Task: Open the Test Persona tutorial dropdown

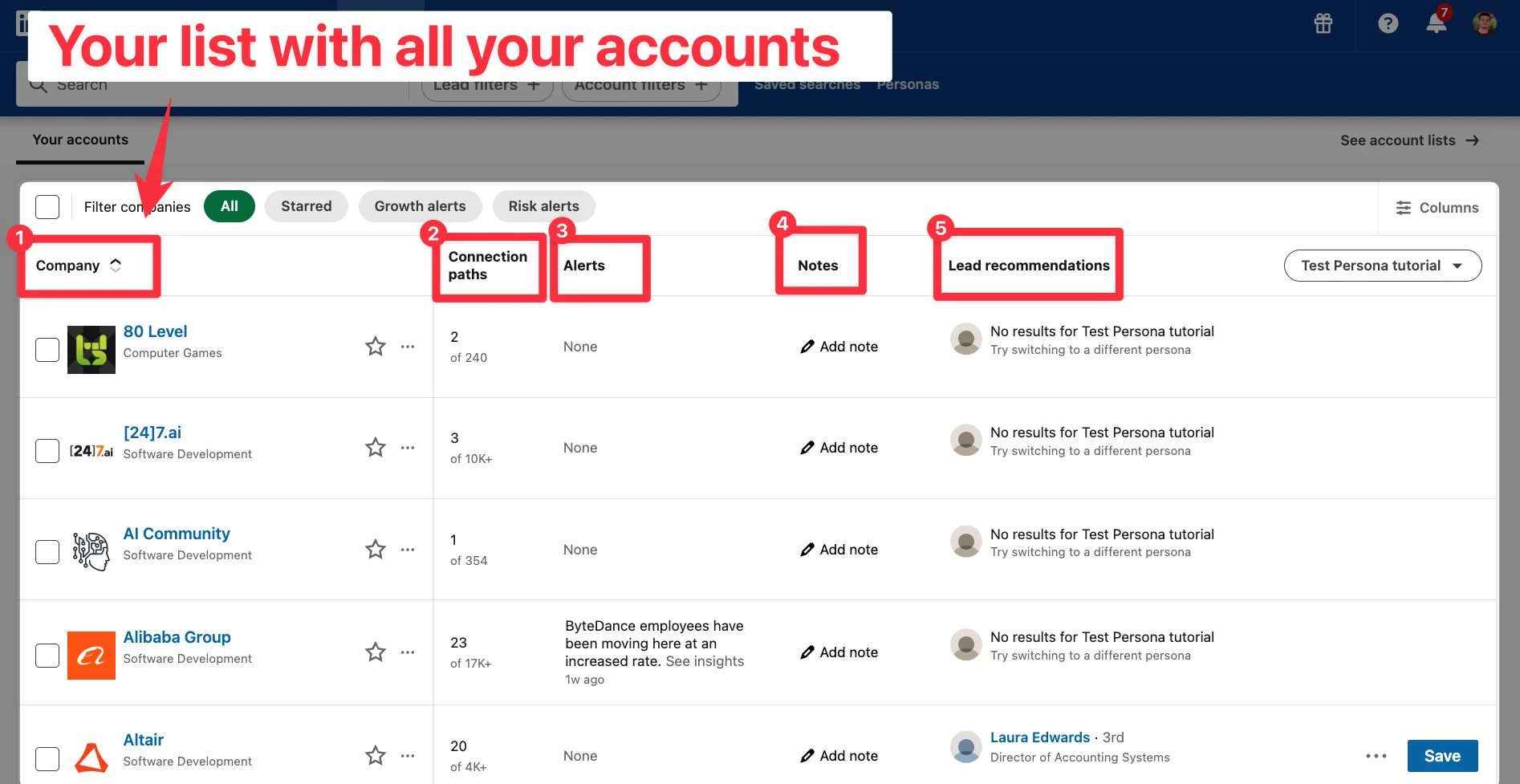Action: click(x=1383, y=266)
